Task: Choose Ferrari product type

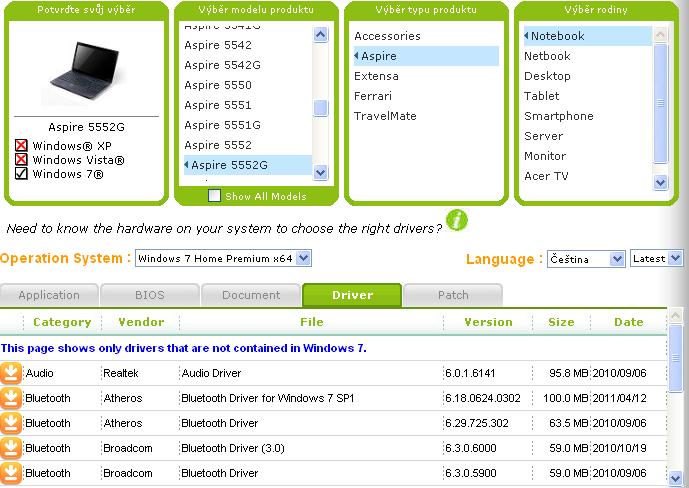Action: [373, 96]
